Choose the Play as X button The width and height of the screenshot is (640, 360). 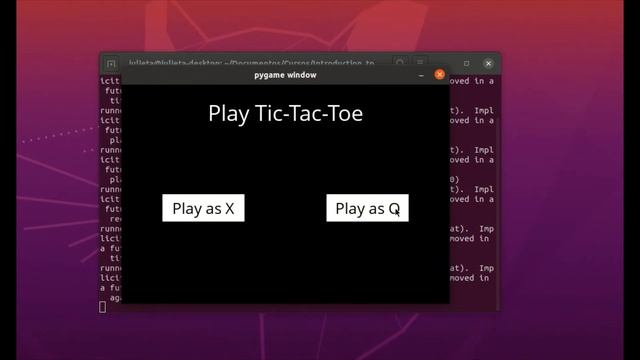tap(203, 208)
